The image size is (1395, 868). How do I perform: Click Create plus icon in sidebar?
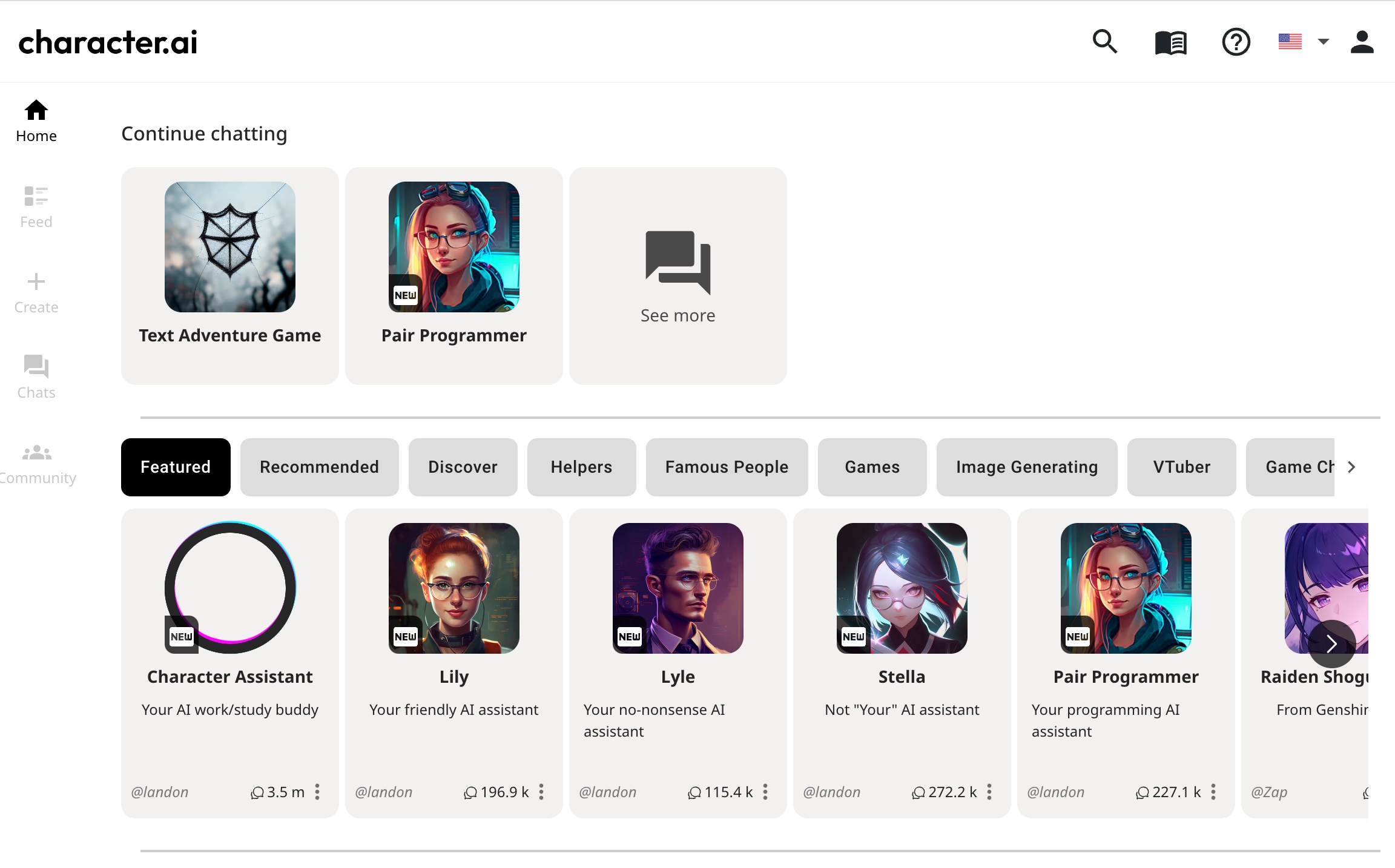(36, 293)
